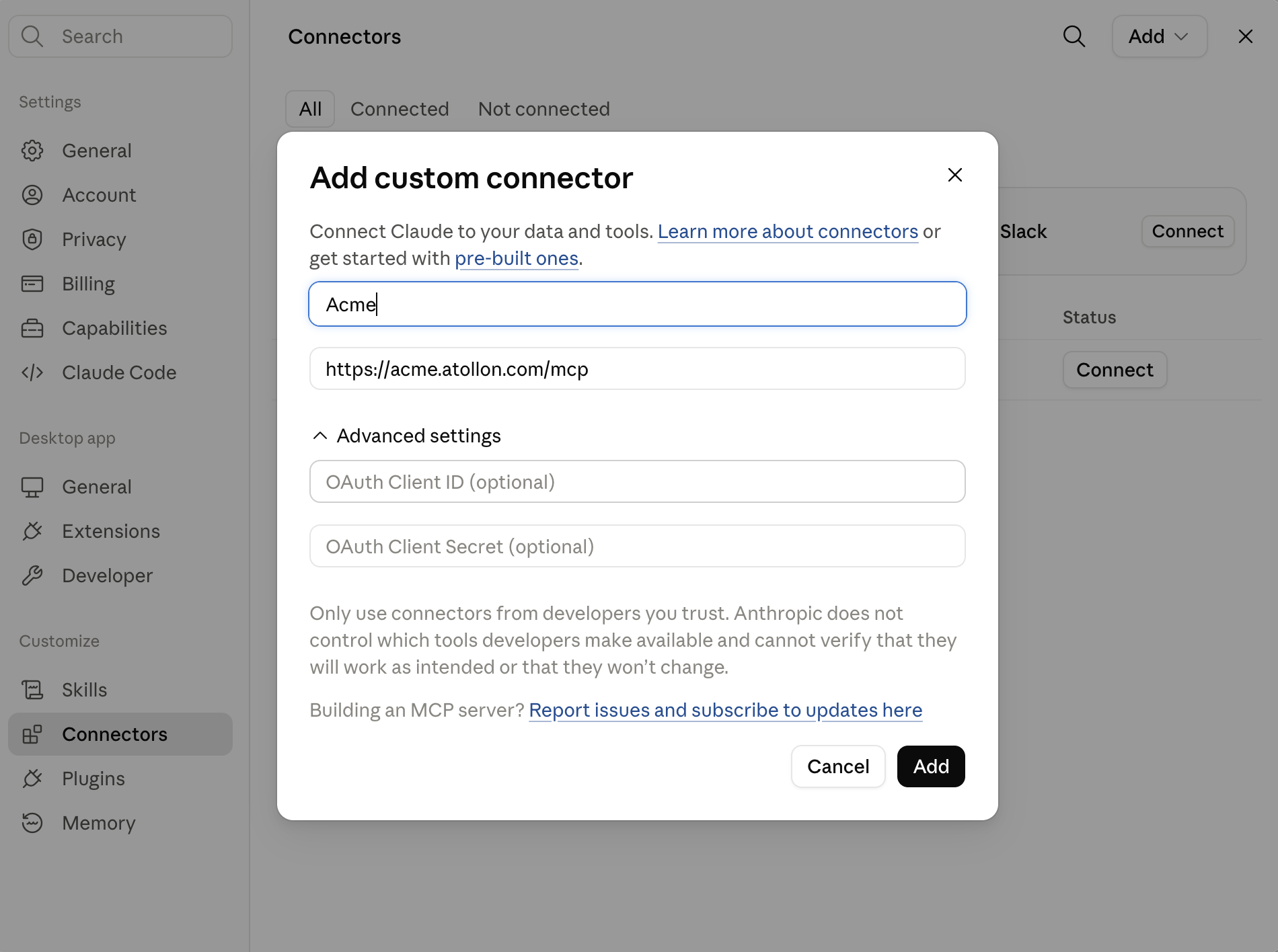Open the Skills icon under Customize

(x=32, y=690)
